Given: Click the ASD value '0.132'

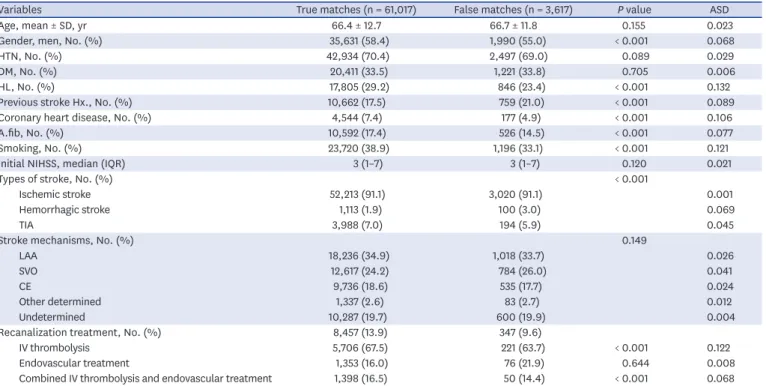Looking at the screenshot, I should point(719,87).
